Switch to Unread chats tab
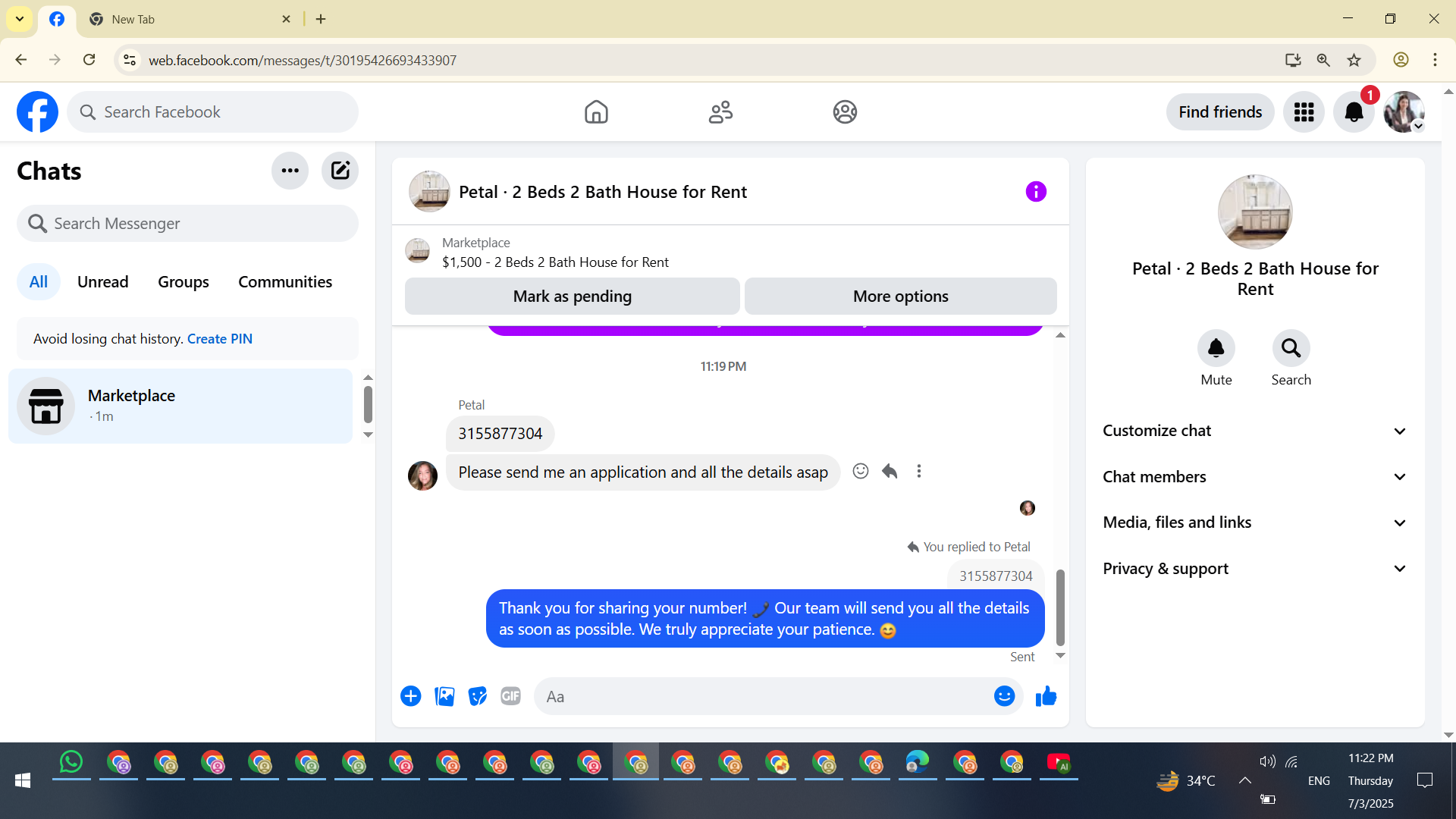 coord(102,282)
